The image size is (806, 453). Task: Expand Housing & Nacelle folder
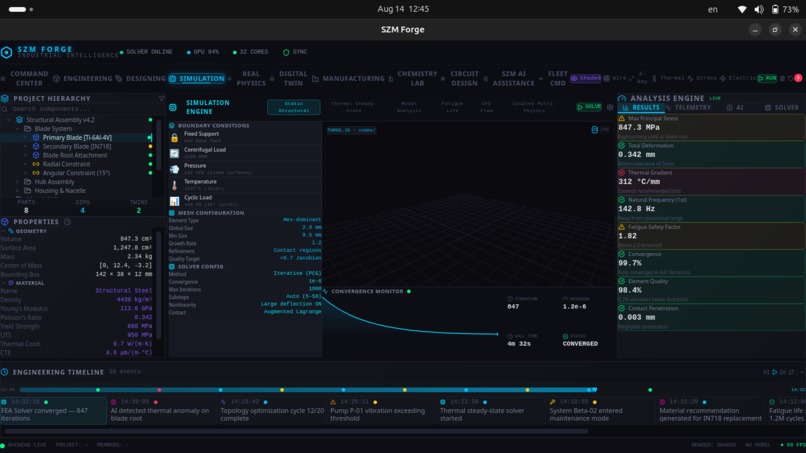[17, 190]
